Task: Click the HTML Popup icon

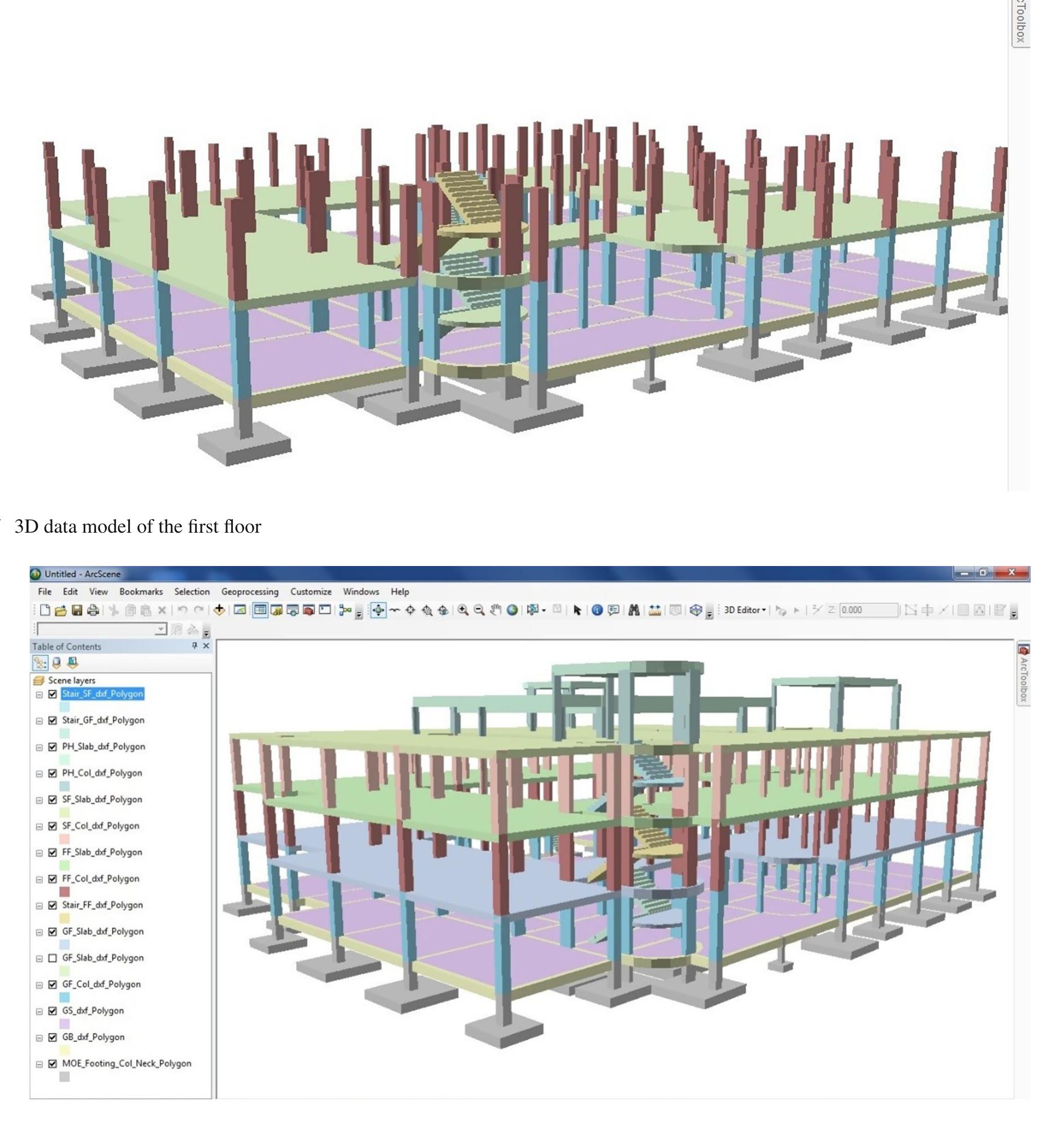Action: coord(614,611)
